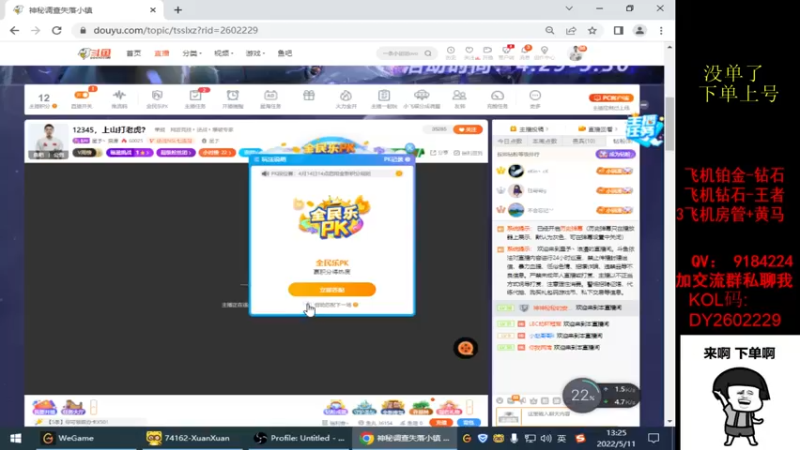Click the streamer's profile photo

point(48,141)
